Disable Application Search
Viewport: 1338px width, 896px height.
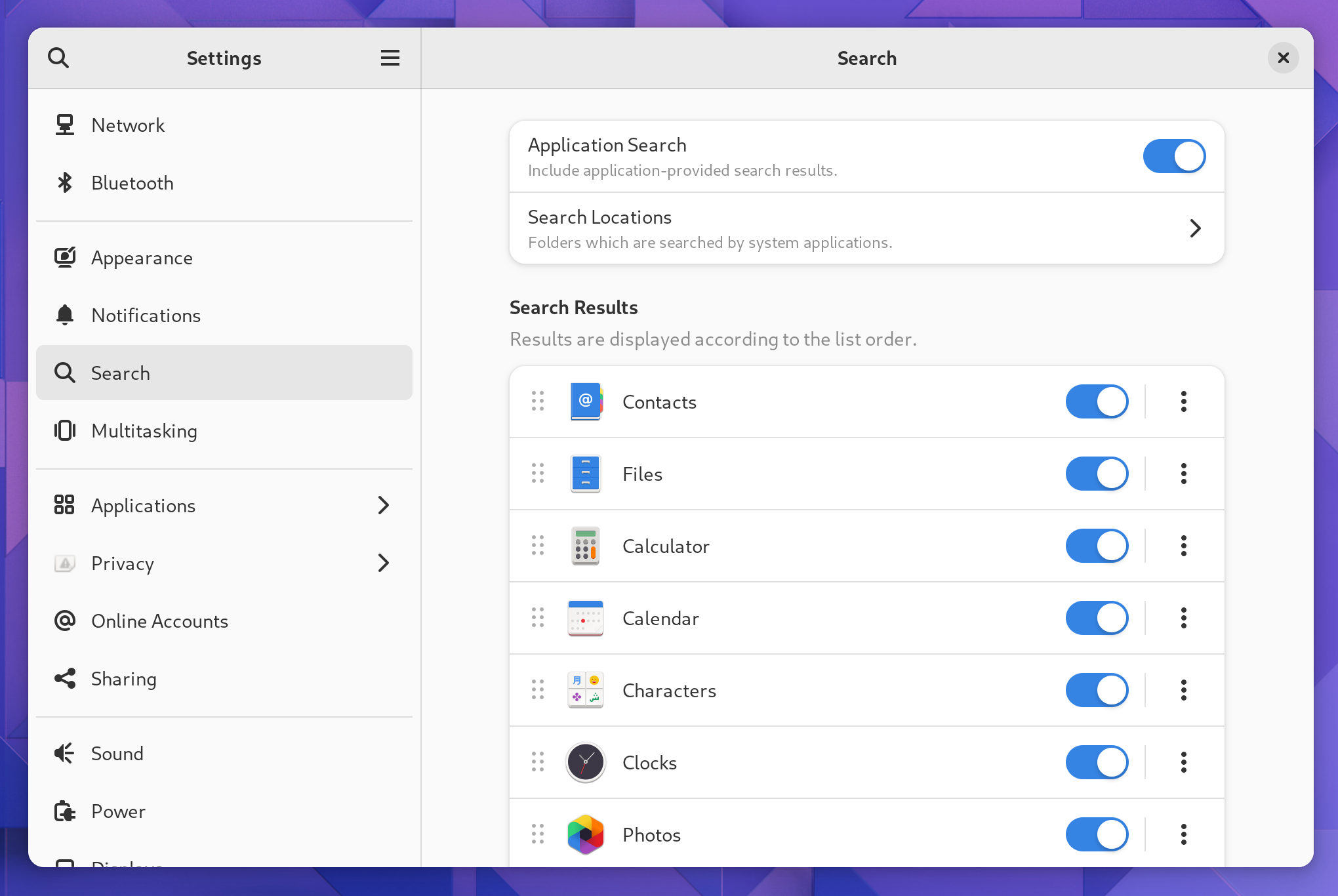(x=1174, y=156)
